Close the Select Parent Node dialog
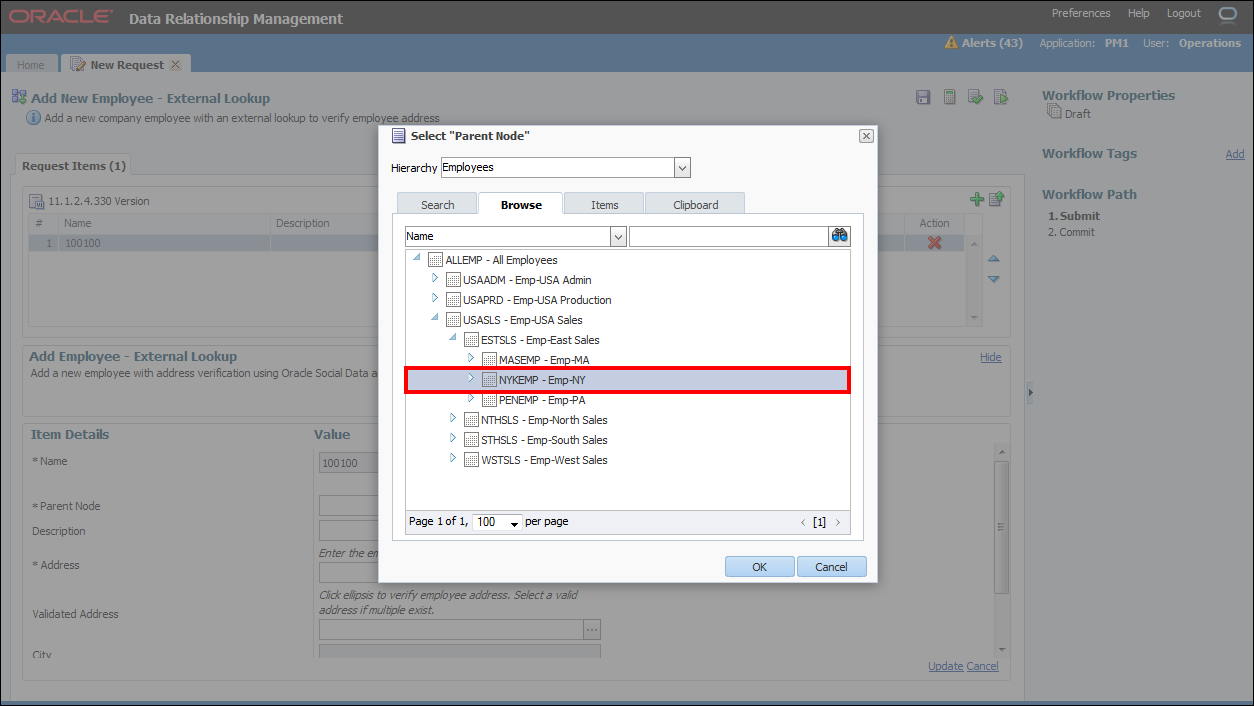The height and width of the screenshot is (706, 1254). [x=866, y=136]
